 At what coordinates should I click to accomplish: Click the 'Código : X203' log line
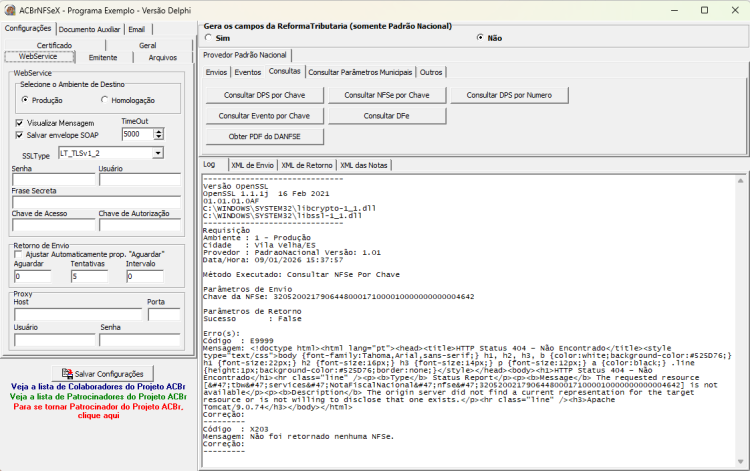[236, 429]
